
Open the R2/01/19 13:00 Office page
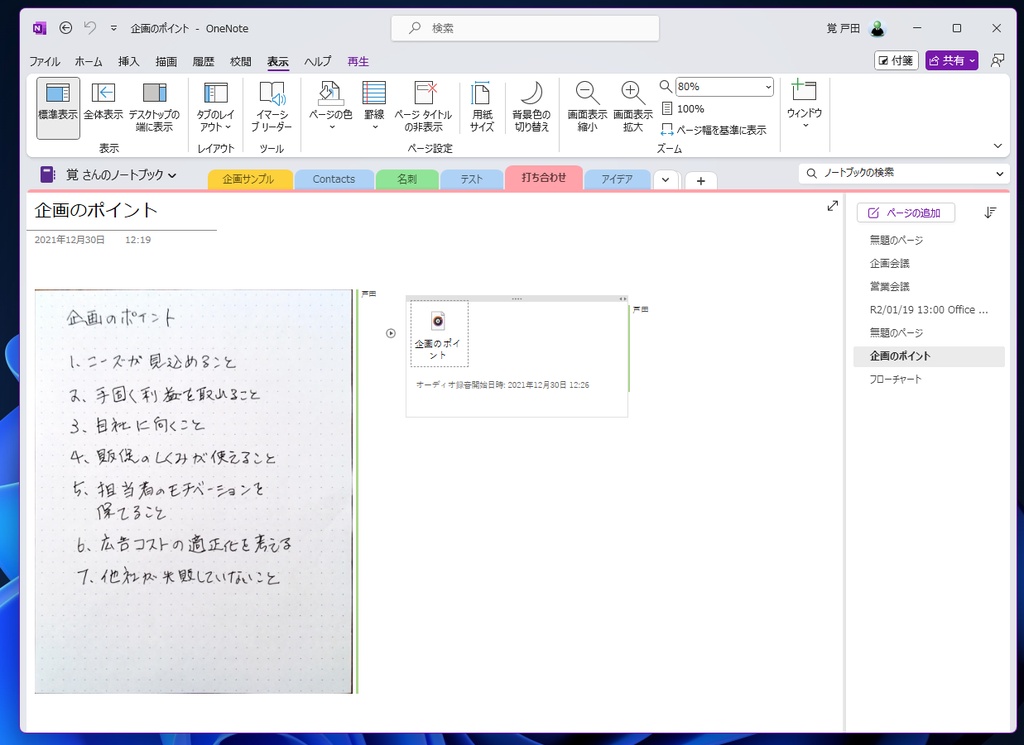929,309
